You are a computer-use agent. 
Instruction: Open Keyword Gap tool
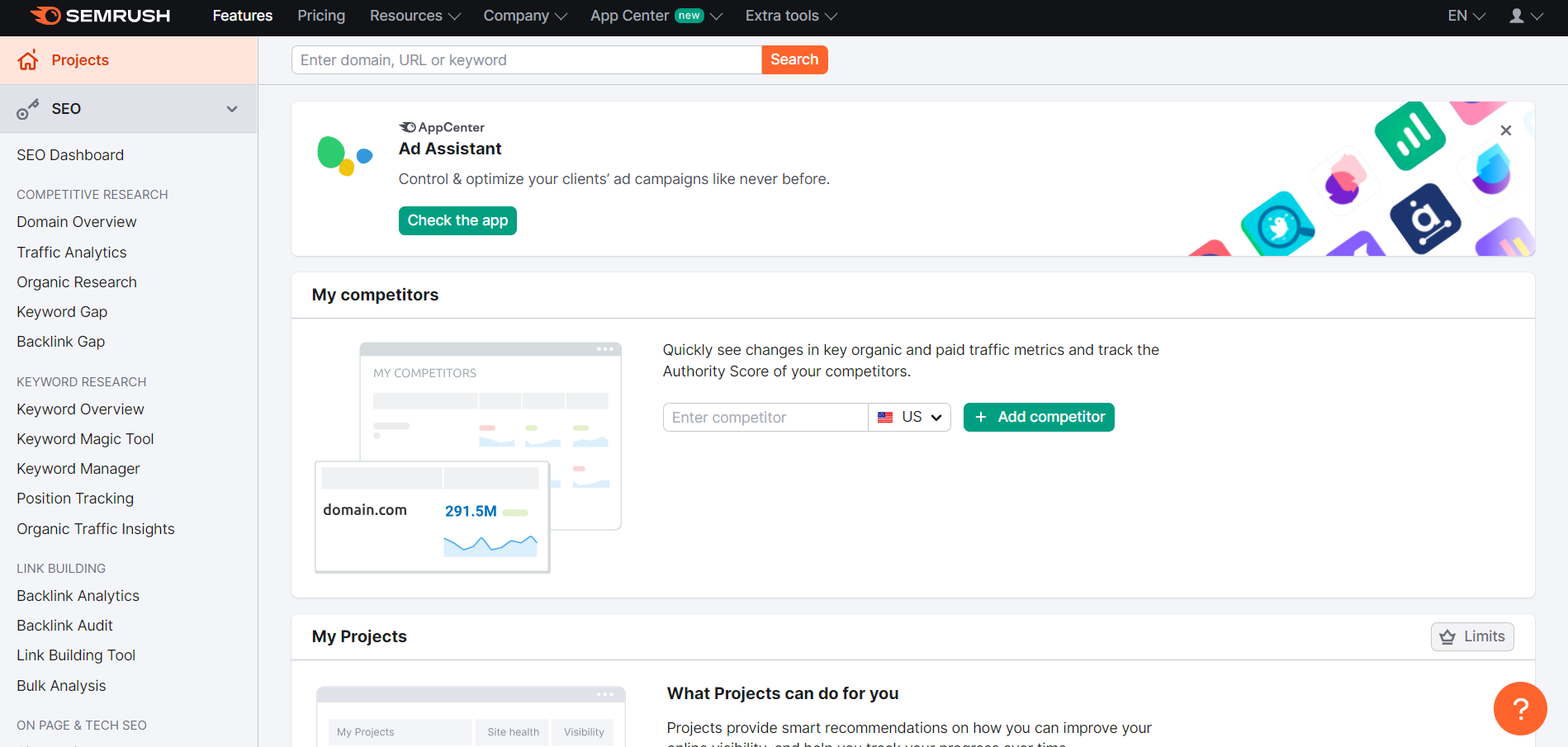coord(62,312)
